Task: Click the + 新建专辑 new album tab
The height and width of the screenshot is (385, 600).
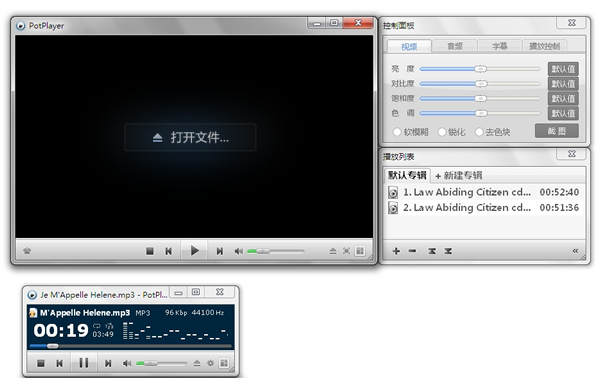Action: pos(458,176)
